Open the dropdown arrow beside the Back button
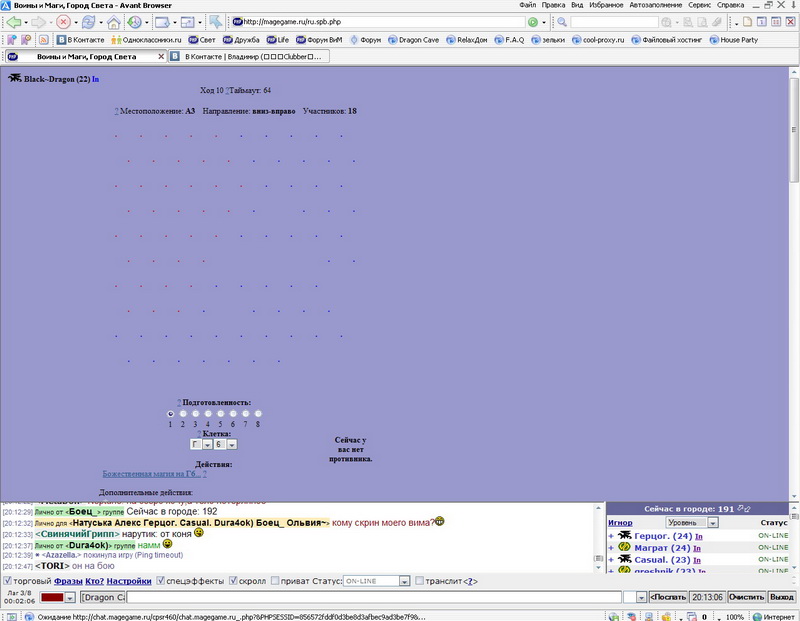This screenshot has width=800, height=621. (x=26, y=22)
